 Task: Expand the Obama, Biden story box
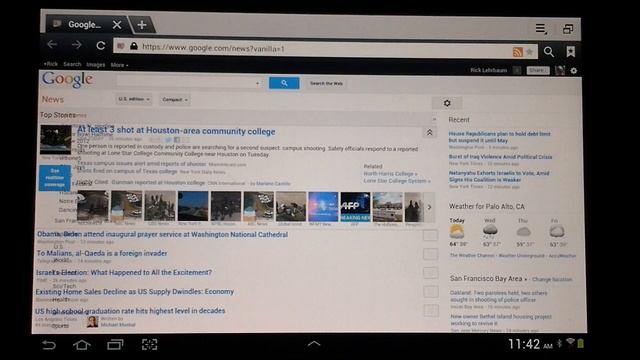(x=430, y=236)
